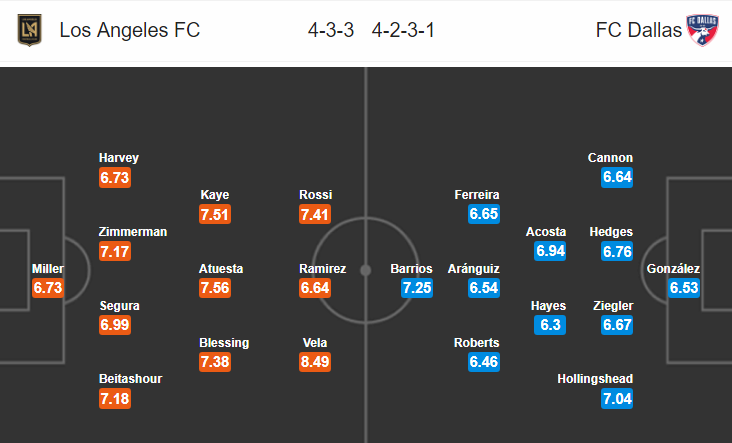
Task: Click Ferreira's 6.65 rating badge
Action: click(483, 214)
